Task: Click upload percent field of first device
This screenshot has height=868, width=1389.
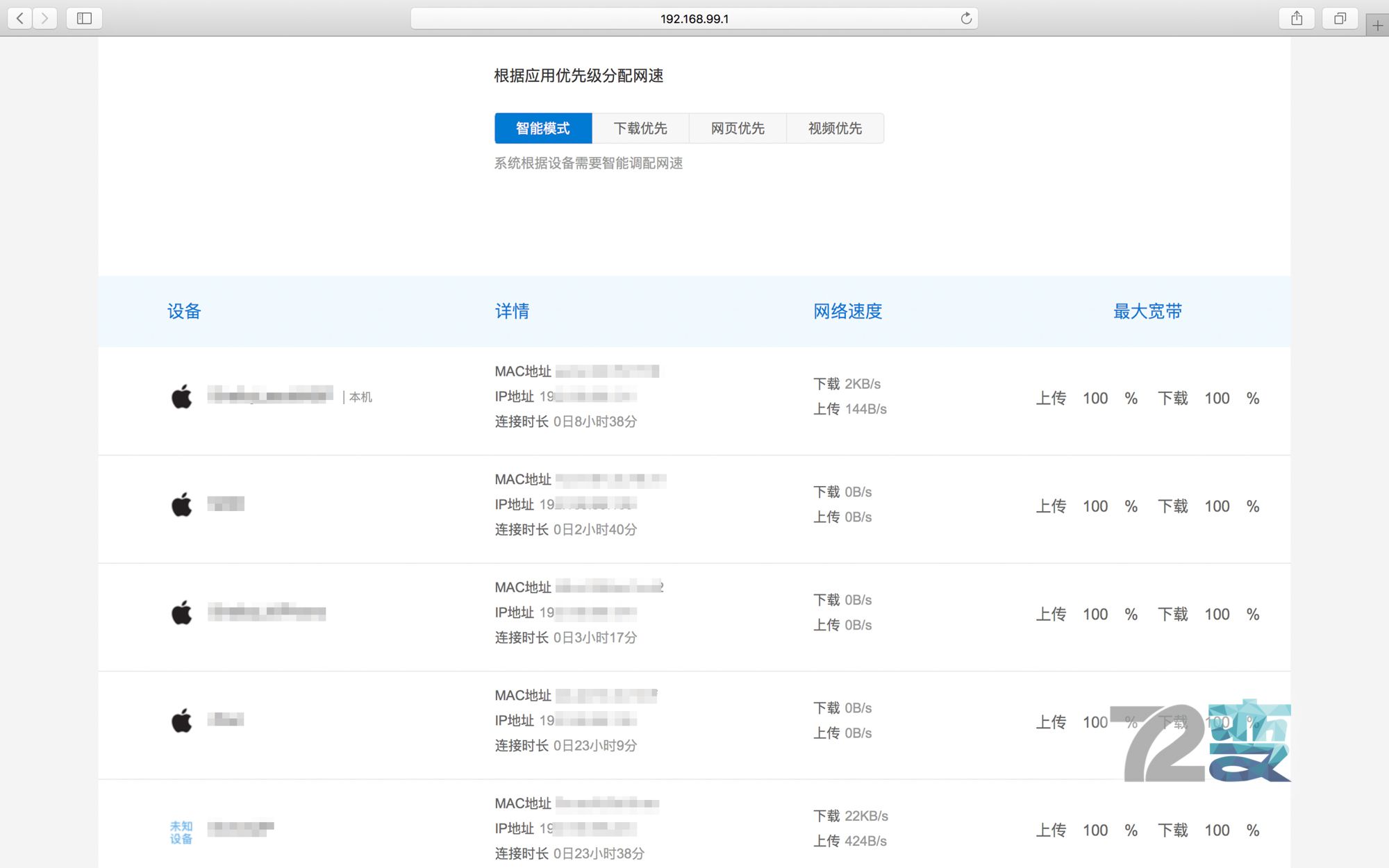Action: [x=1095, y=399]
